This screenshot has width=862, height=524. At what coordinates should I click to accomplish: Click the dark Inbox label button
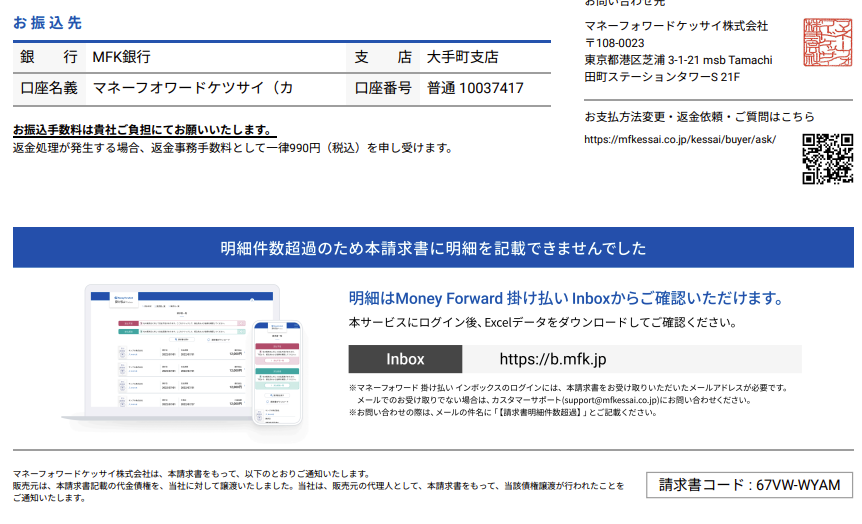[x=405, y=359]
